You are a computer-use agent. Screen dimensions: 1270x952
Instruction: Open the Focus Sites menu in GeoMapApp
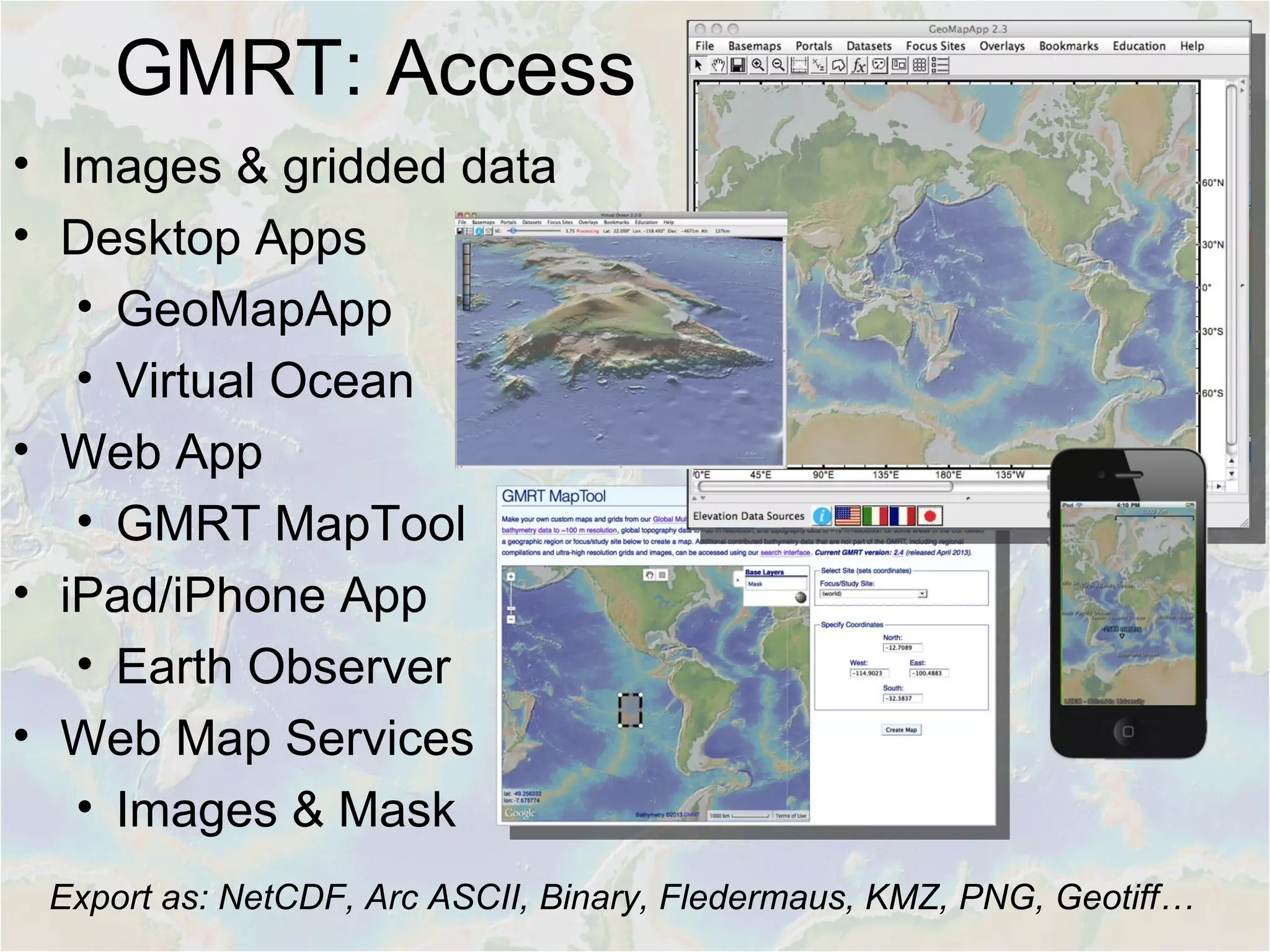coord(935,46)
